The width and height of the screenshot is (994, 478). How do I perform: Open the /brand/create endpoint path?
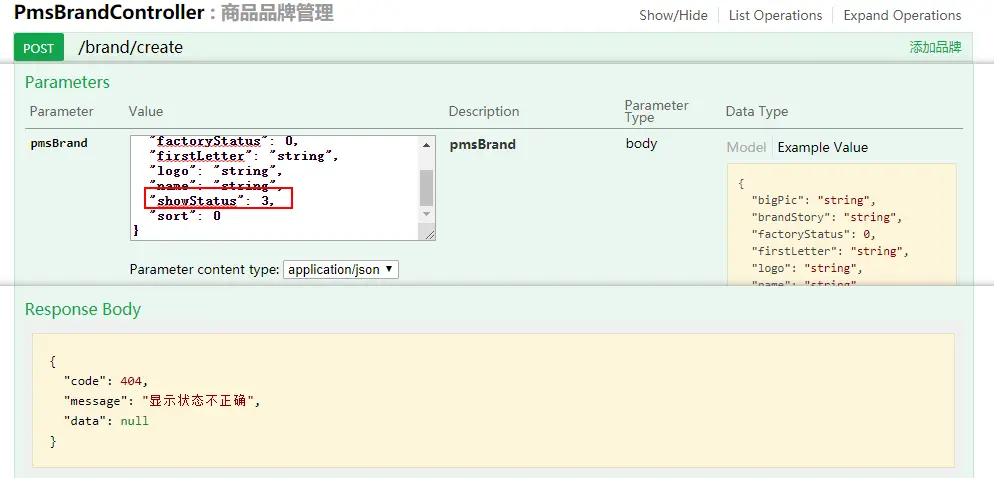130,48
